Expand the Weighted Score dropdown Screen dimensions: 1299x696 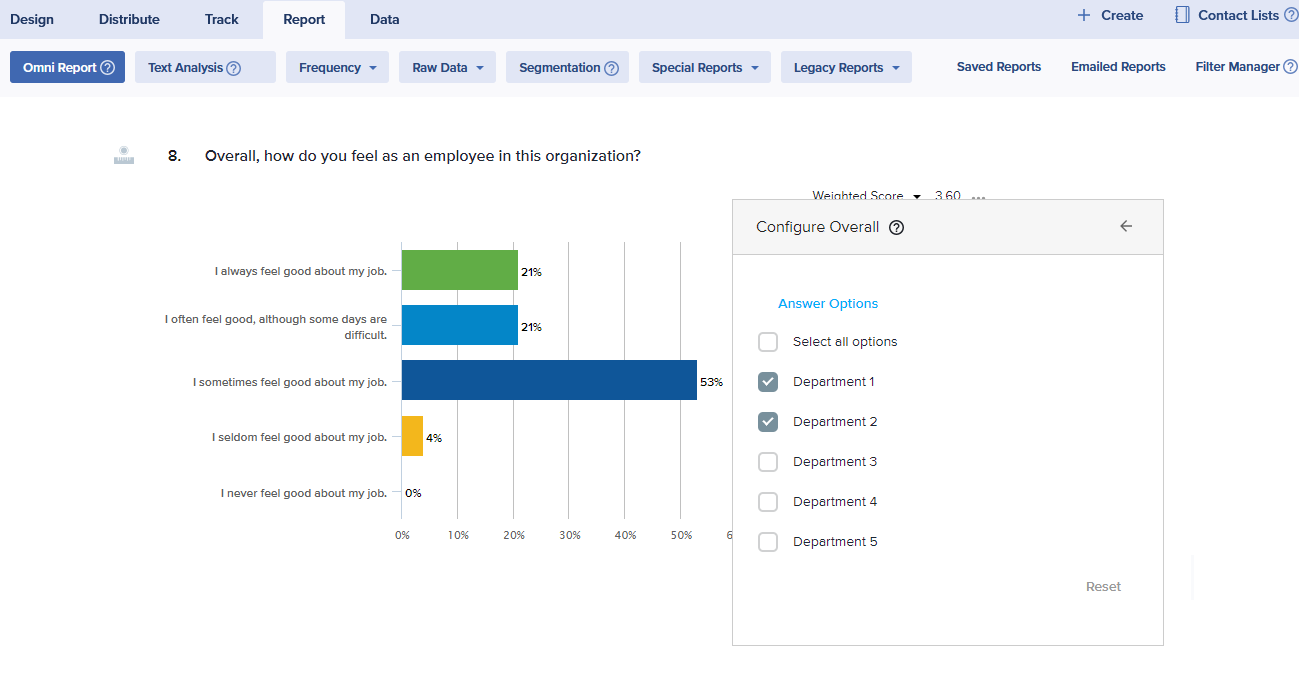point(917,197)
